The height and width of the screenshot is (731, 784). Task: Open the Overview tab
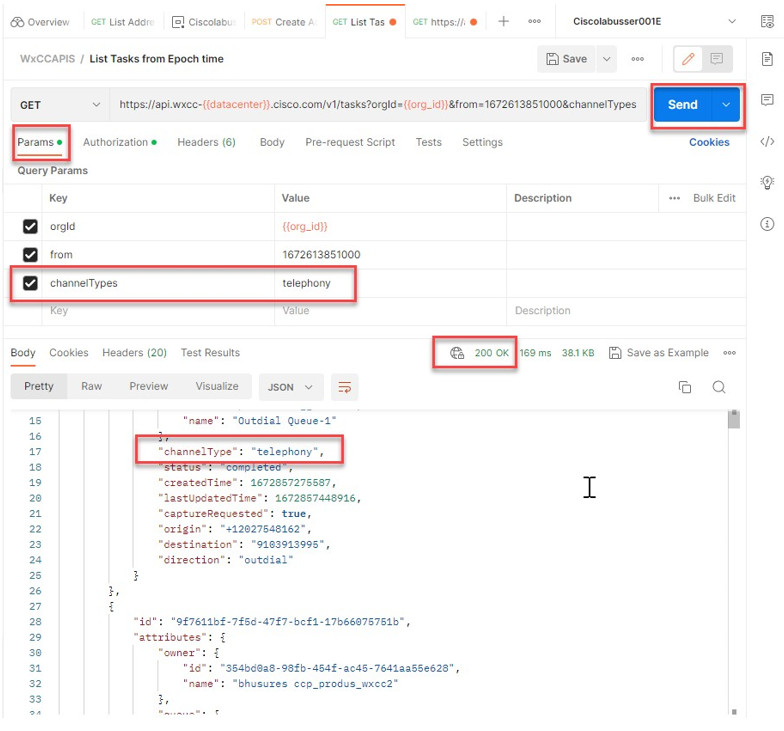[40, 22]
